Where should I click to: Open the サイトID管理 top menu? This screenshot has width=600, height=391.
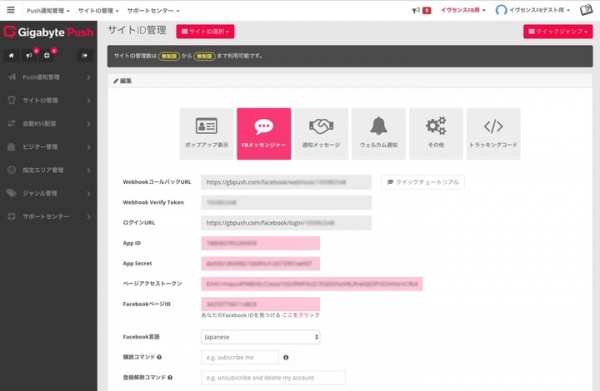[x=98, y=11]
